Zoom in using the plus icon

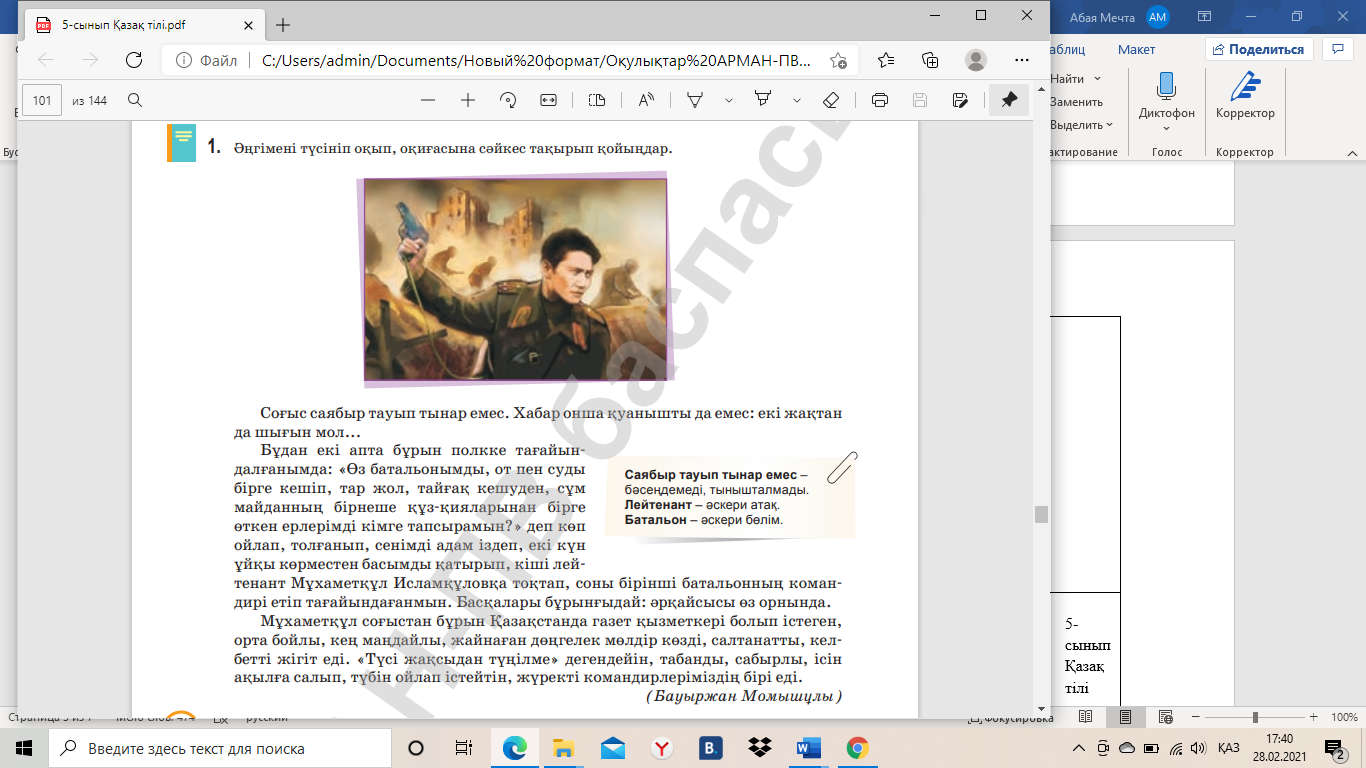pos(468,100)
